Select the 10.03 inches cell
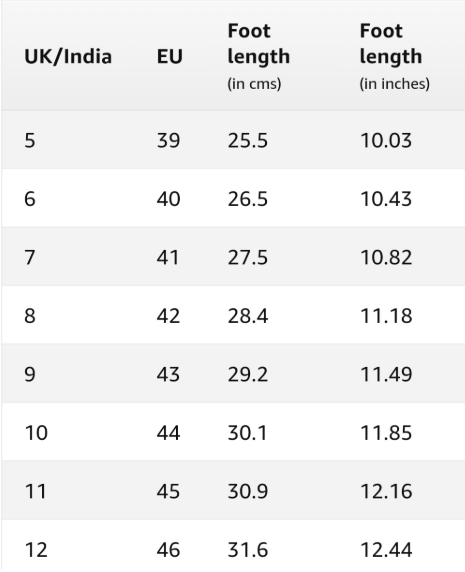The image size is (465, 572). click(x=386, y=140)
